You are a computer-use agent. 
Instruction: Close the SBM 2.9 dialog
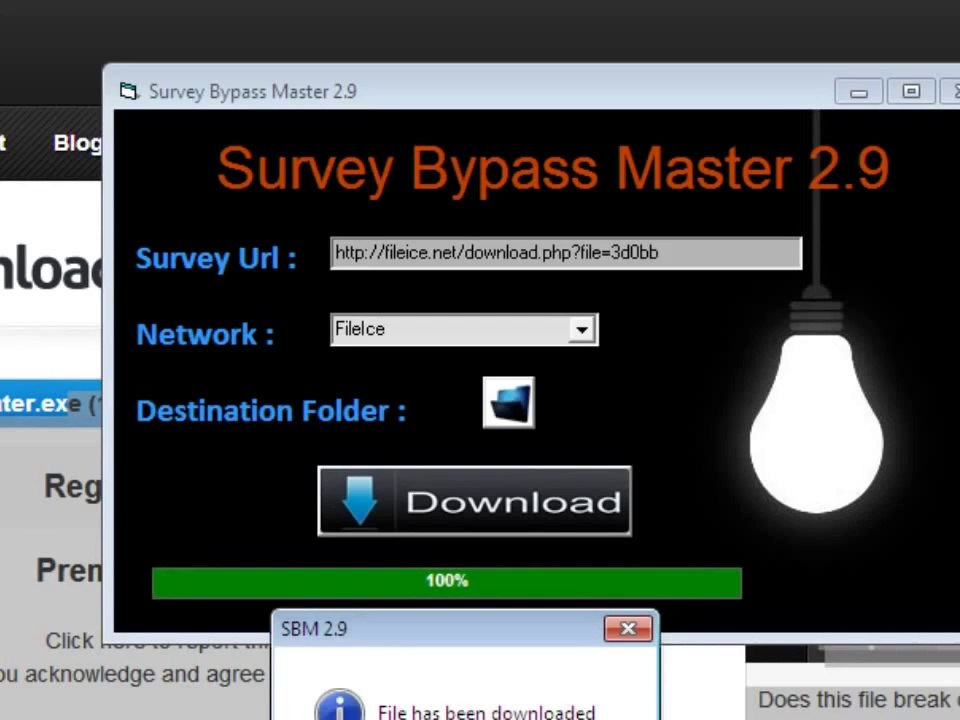tap(628, 629)
